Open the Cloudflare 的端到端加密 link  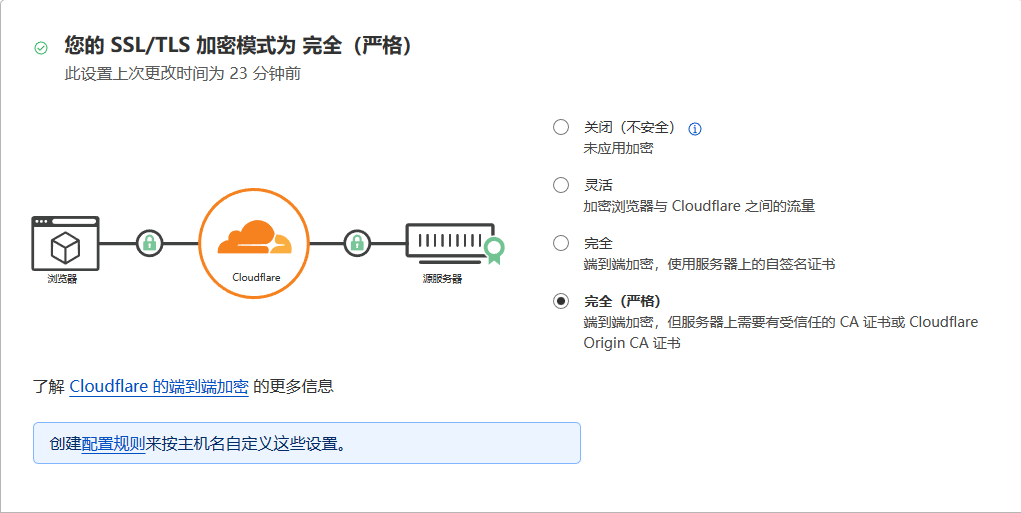pos(159,386)
